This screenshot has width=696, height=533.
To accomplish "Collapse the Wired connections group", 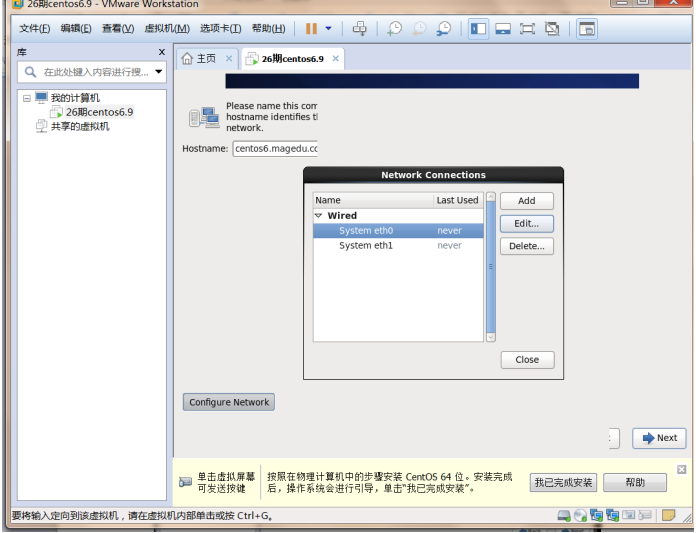I will pyautogui.click(x=318, y=216).
